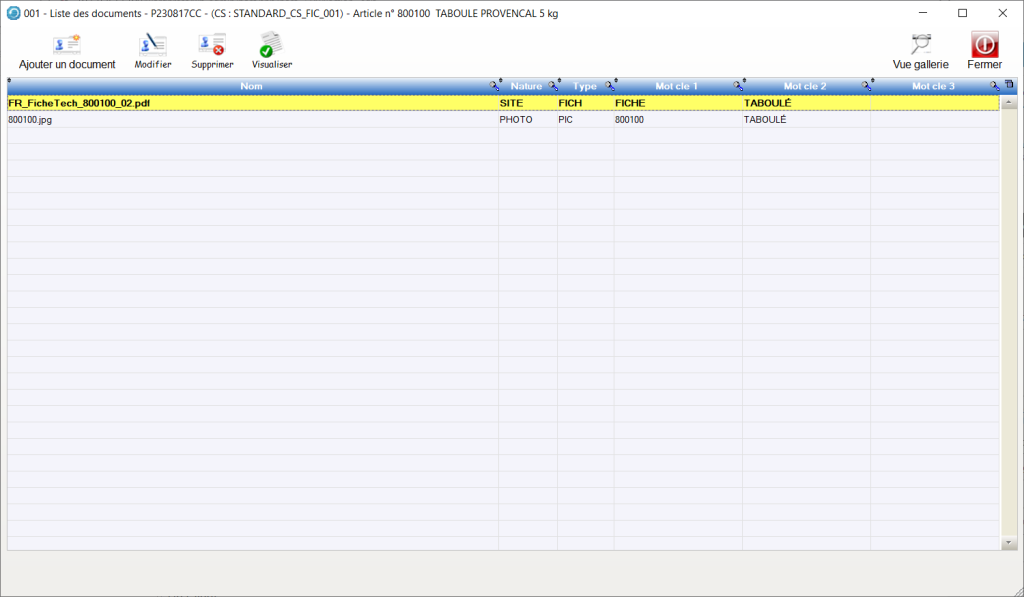The width and height of the screenshot is (1024, 597).
Task: Sort by the Mot cle 2 column header
Action: [x=804, y=86]
